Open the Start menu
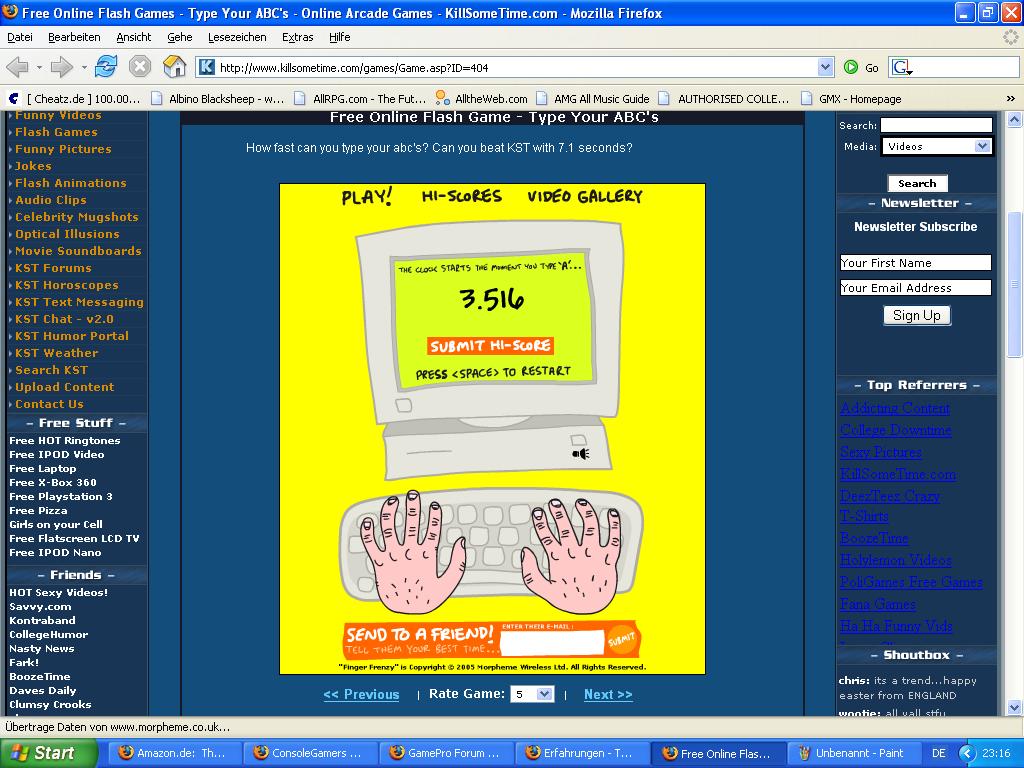This screenshot has width=1024, height=768. [x=49, y=753]
